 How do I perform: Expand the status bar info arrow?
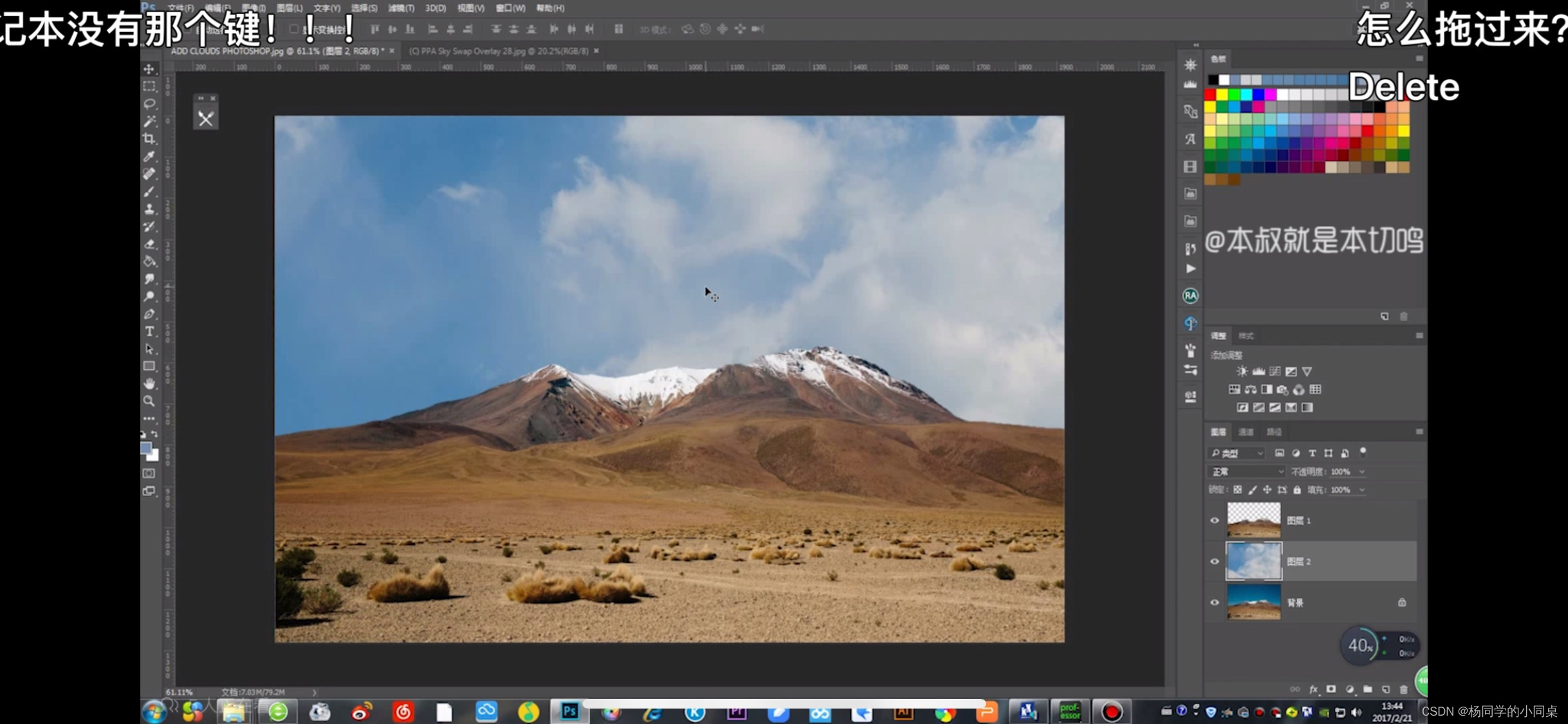click(315, 692)
